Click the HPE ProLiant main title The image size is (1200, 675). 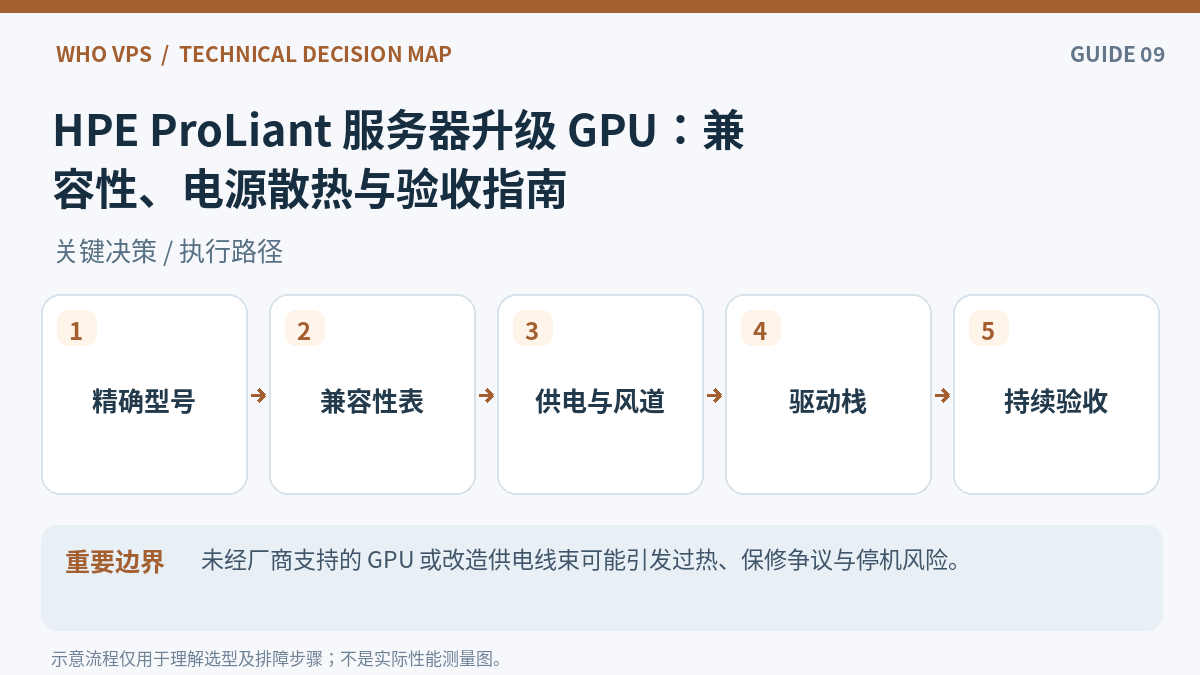pos(399,160)
